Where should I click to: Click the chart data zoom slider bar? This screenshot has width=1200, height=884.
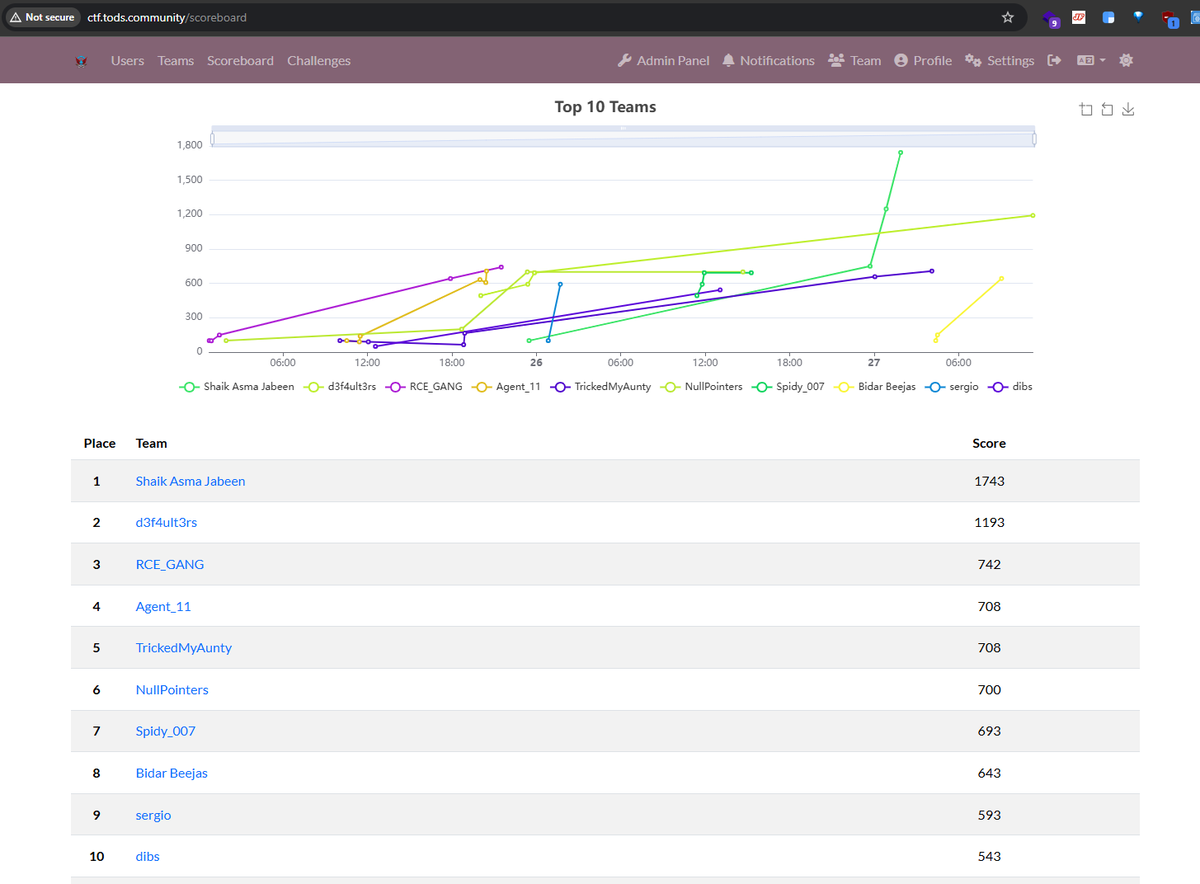pos(623,137)
